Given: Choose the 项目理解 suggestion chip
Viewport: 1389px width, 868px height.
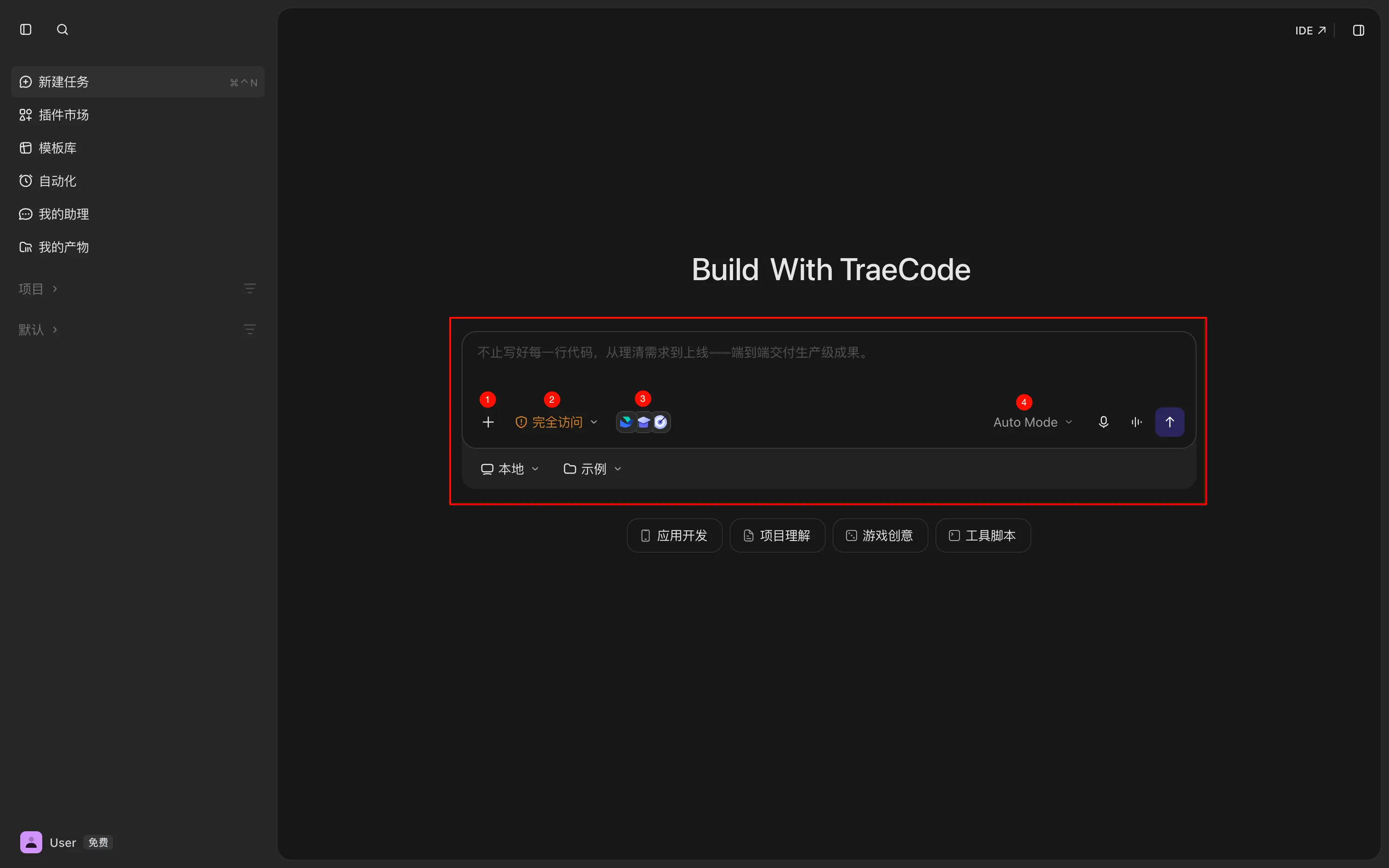Looking at the screenshot, I should click(777, 535).
